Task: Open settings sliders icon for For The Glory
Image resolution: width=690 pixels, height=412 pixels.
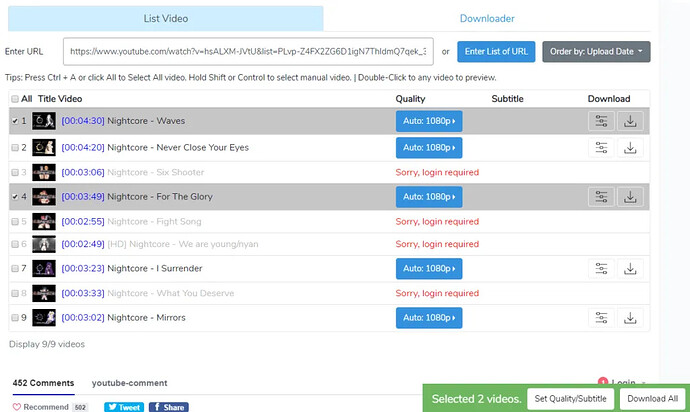Action: [x=601, y=197]
